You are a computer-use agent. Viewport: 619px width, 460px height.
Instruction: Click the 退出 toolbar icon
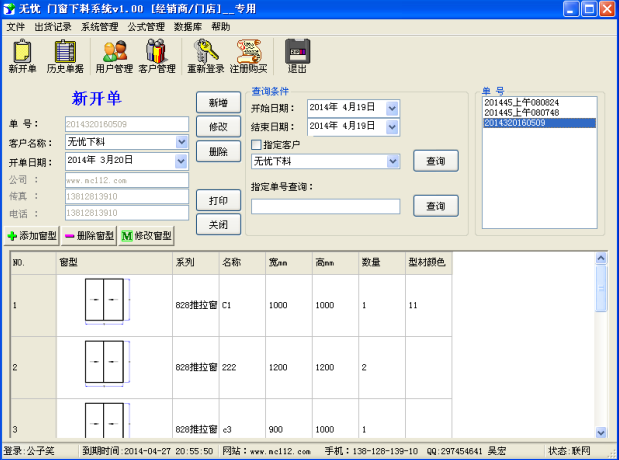pyautogui.click(x=297, y=56)
